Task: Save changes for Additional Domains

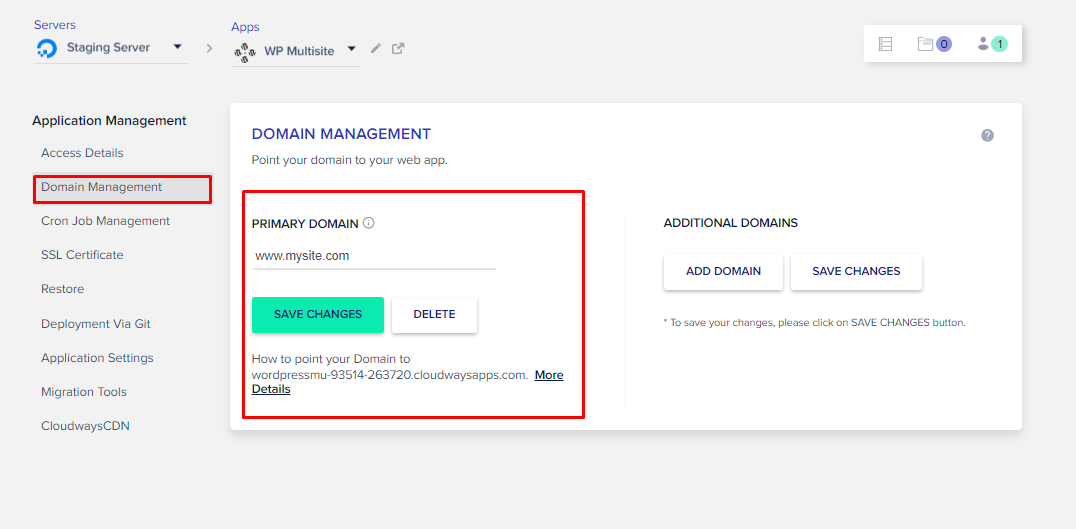Action: [856, 271]
